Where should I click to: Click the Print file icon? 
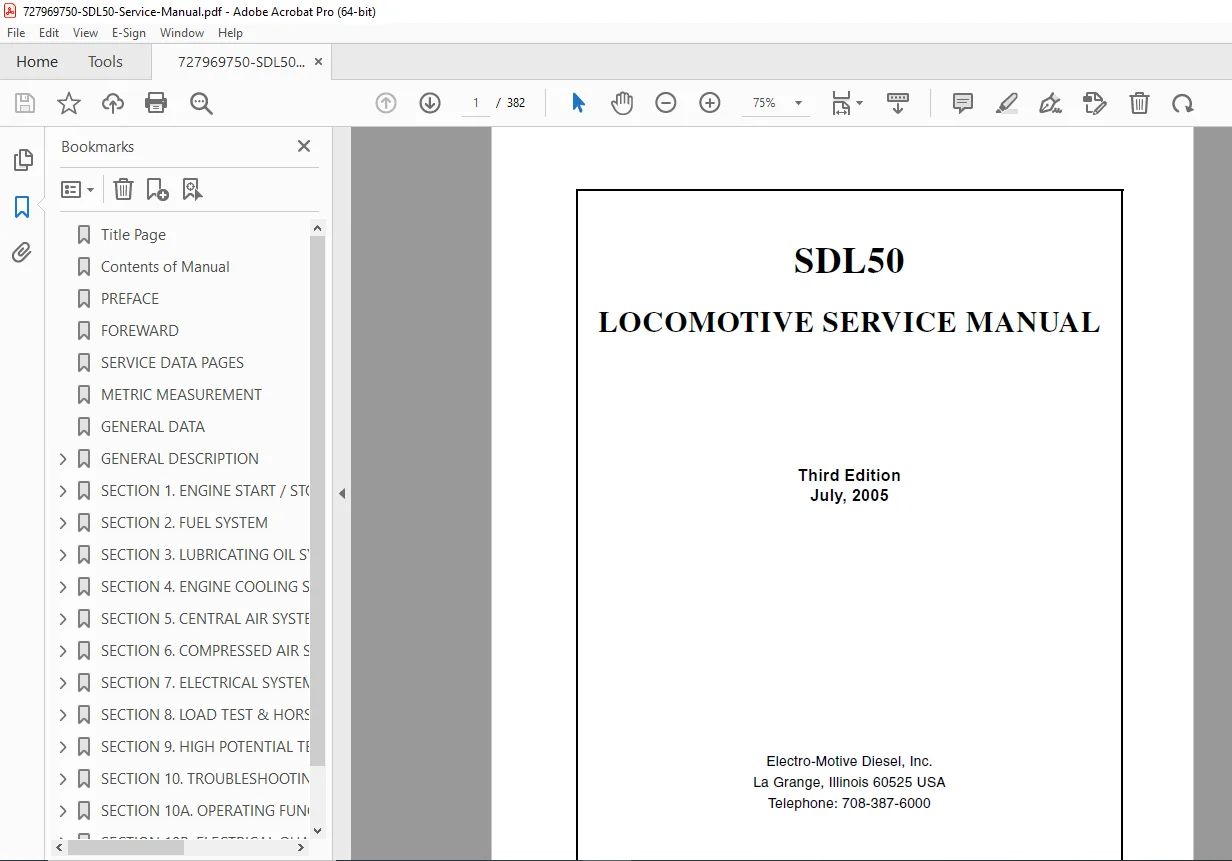point(156,103)
